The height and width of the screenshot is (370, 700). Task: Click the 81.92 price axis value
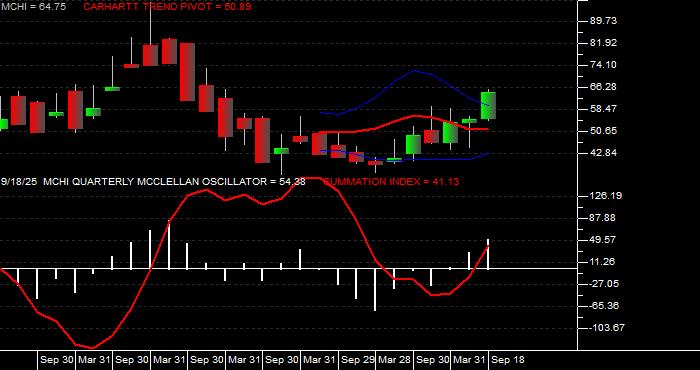point(603,43)
